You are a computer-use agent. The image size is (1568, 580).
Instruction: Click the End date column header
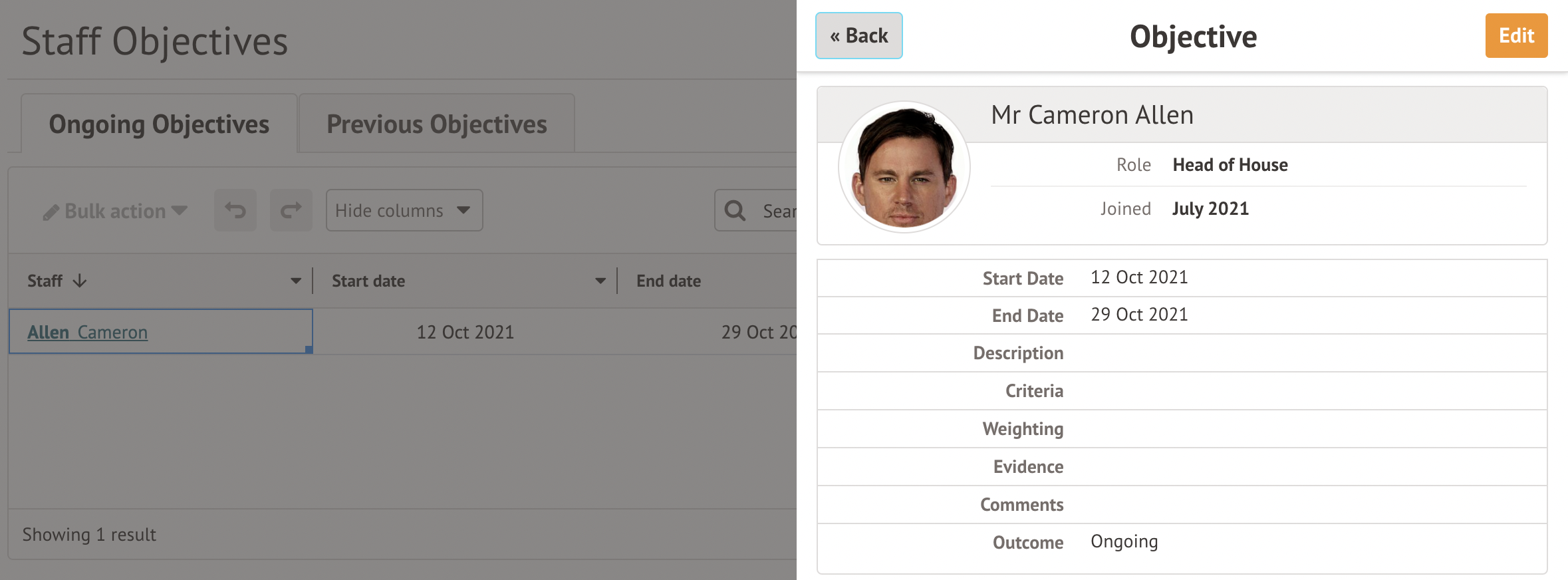668,281
